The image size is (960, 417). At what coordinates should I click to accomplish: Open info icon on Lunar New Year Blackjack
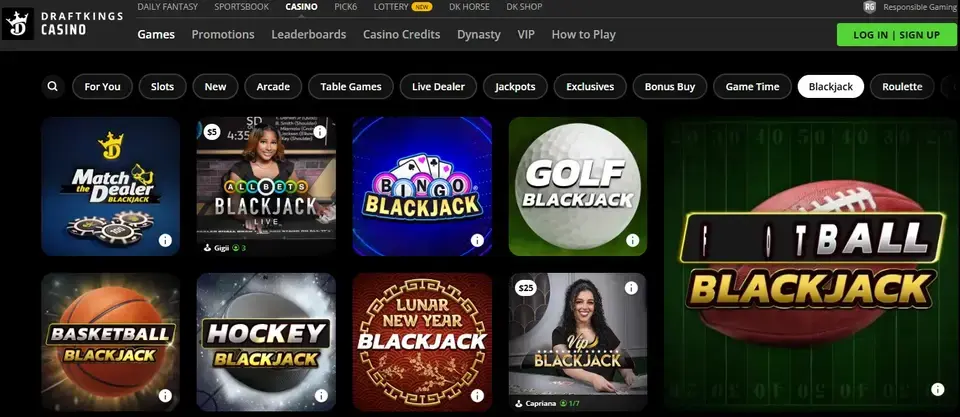(x=477, y=396)
